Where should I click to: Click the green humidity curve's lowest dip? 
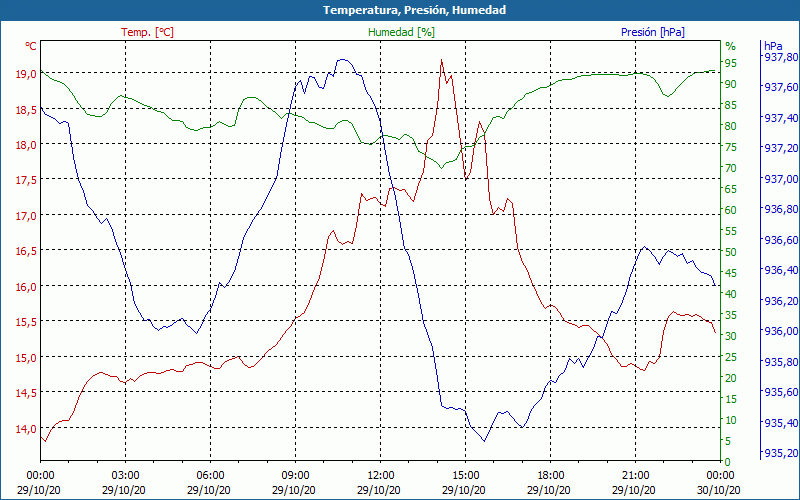tap(442, 168)
